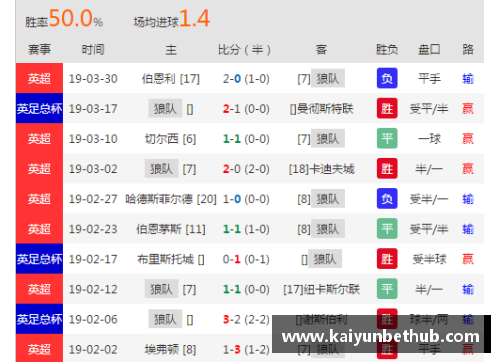This screenshot has height=362, width=500.
Task: Click the 平 result badge for 19-02-12
Action: pyautogui.click(x=387, y=289)
